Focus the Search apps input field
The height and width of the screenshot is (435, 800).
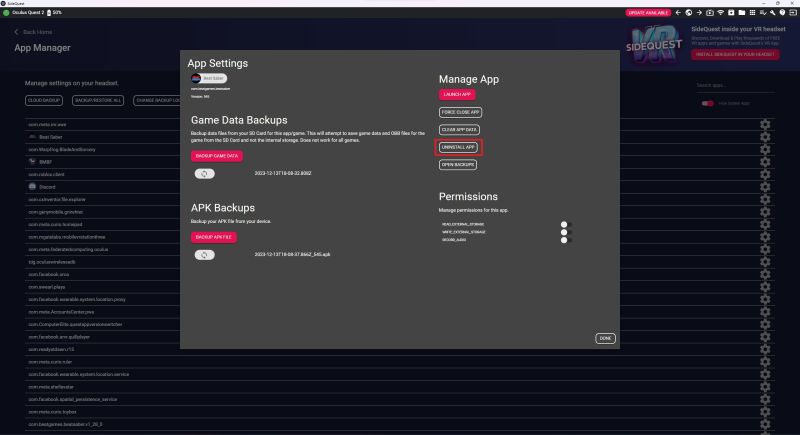point(735,85)
